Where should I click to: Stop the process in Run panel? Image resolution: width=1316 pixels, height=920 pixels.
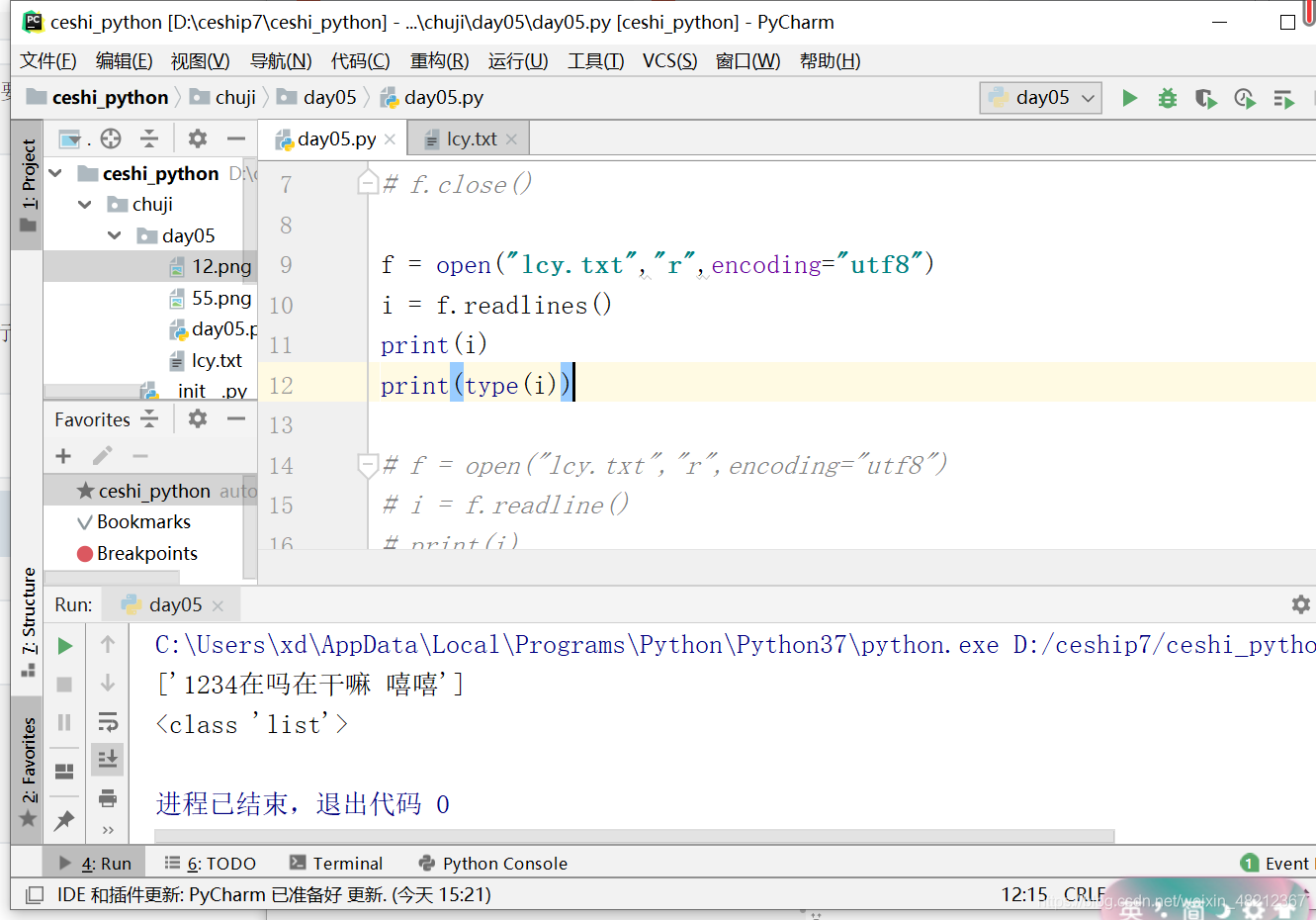[x=65, y=684]
